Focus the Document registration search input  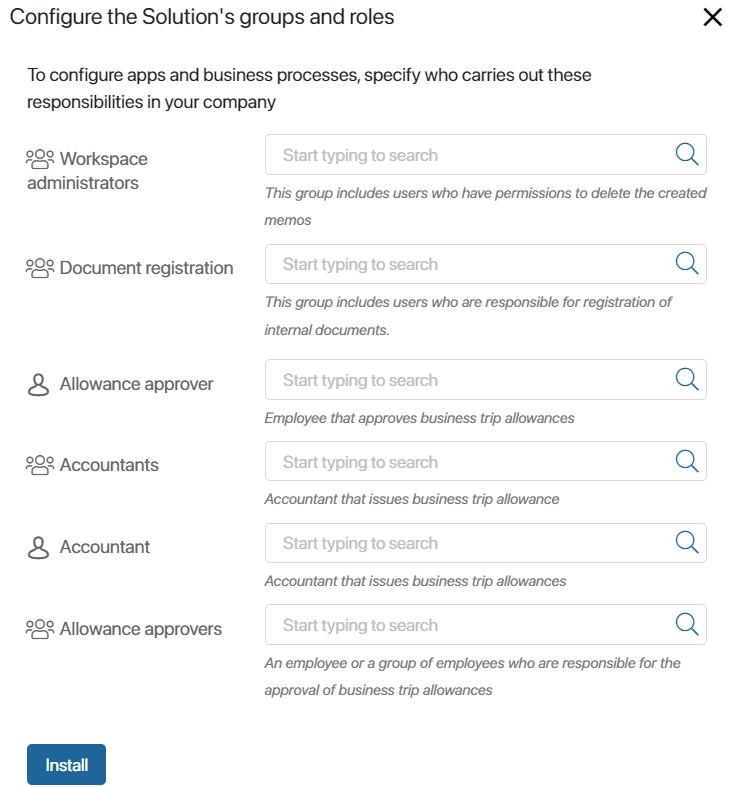click(x=485, y=264)
